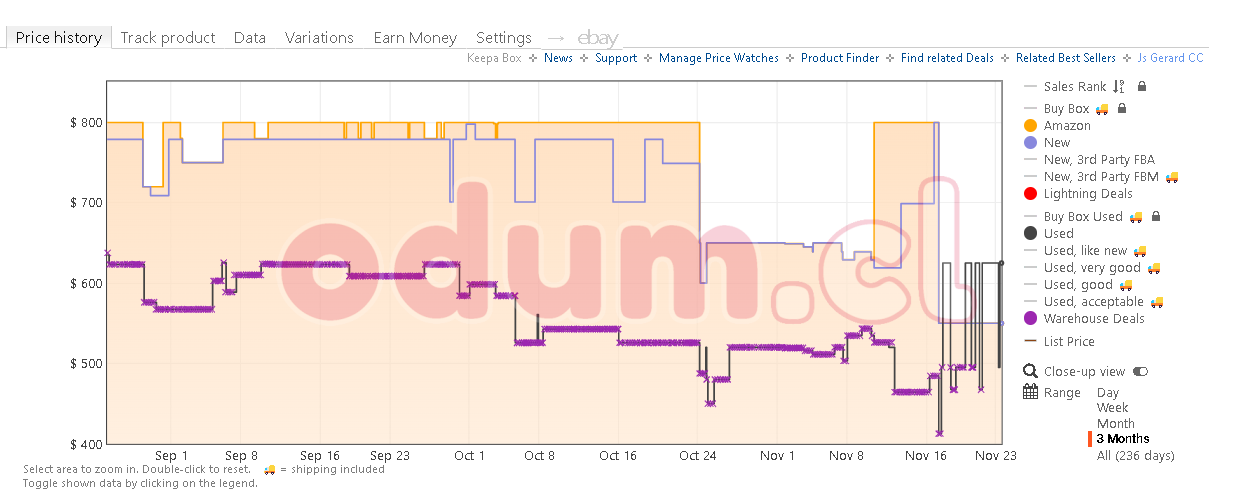The image size is (1254, 502).
Task: Click the lock icon beside Buy Box
Action: click(1122, 108)
